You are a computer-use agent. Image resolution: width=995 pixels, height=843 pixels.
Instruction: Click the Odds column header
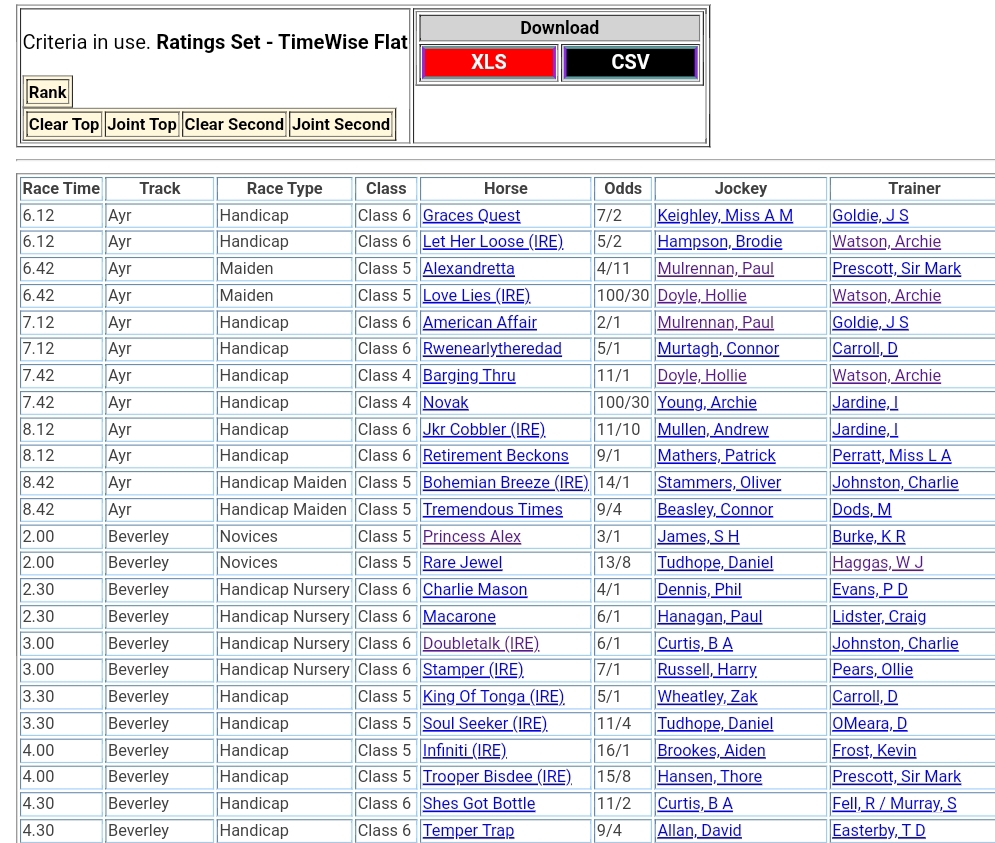[x=622, y=188]
